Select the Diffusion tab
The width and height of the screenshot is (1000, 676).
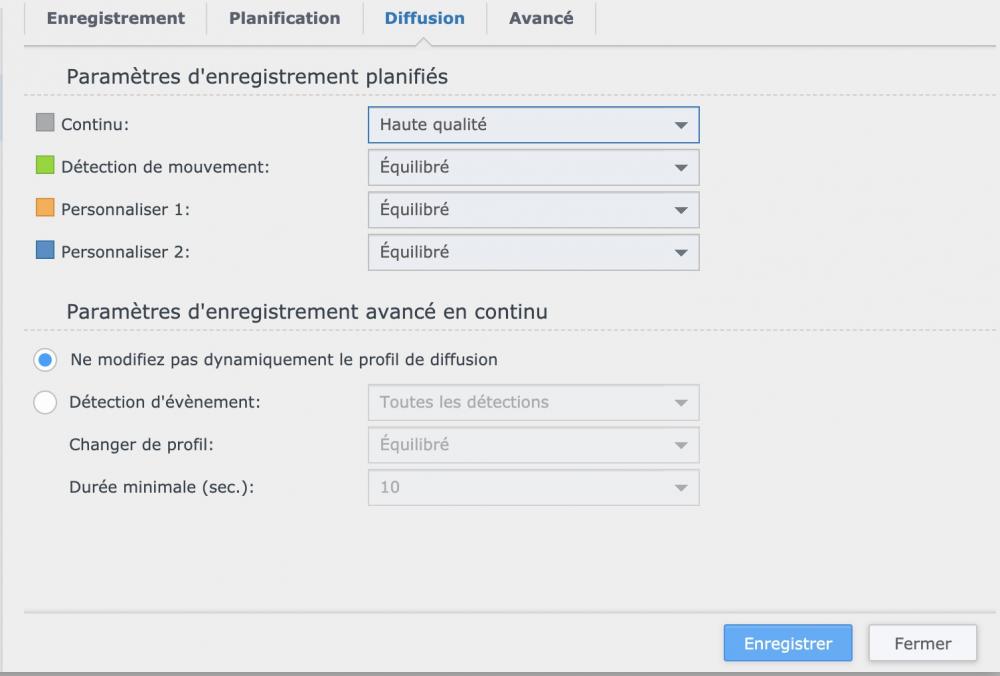pos(424,18)
